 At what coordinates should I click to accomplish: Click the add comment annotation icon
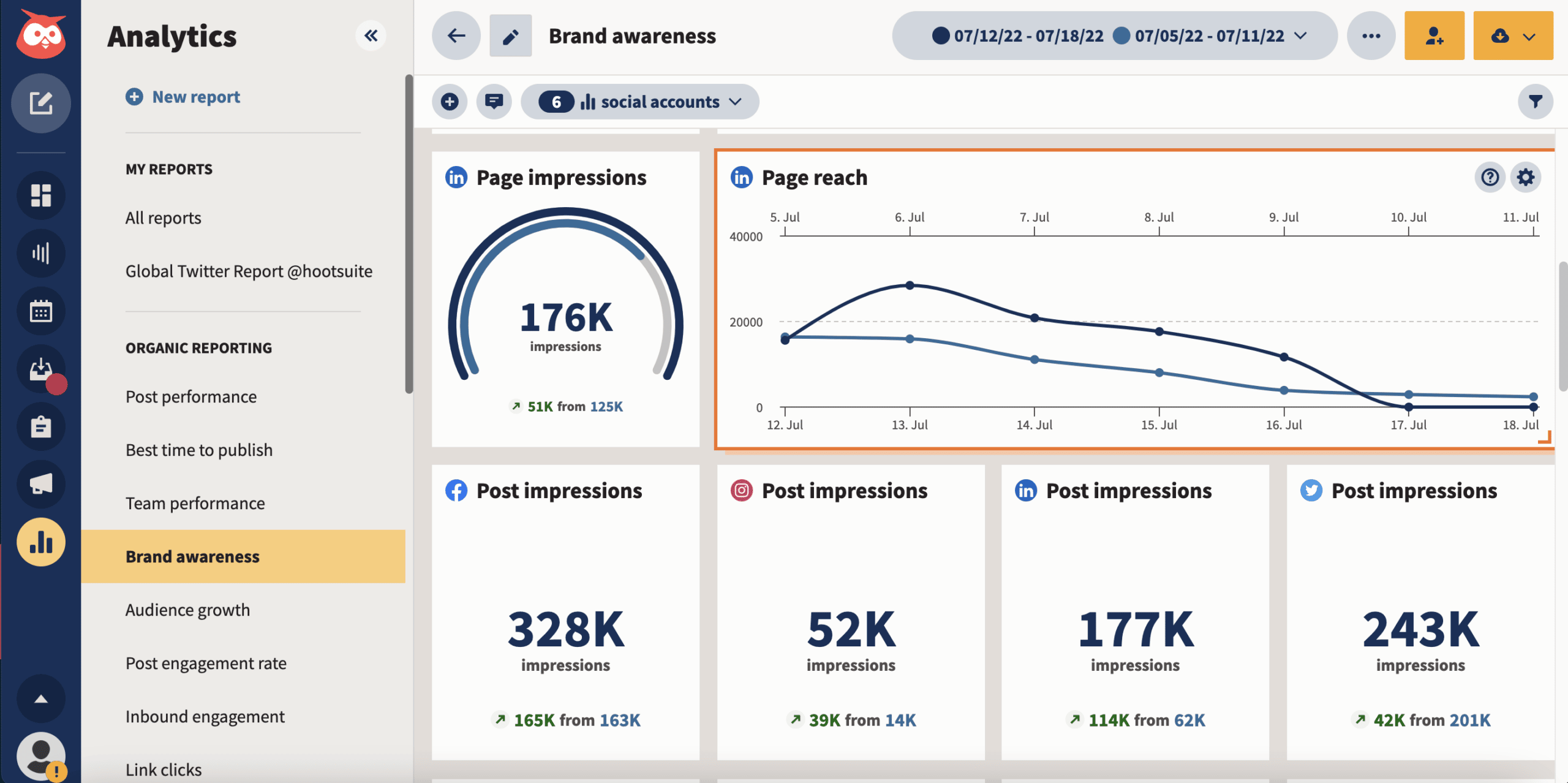point(494,102)
